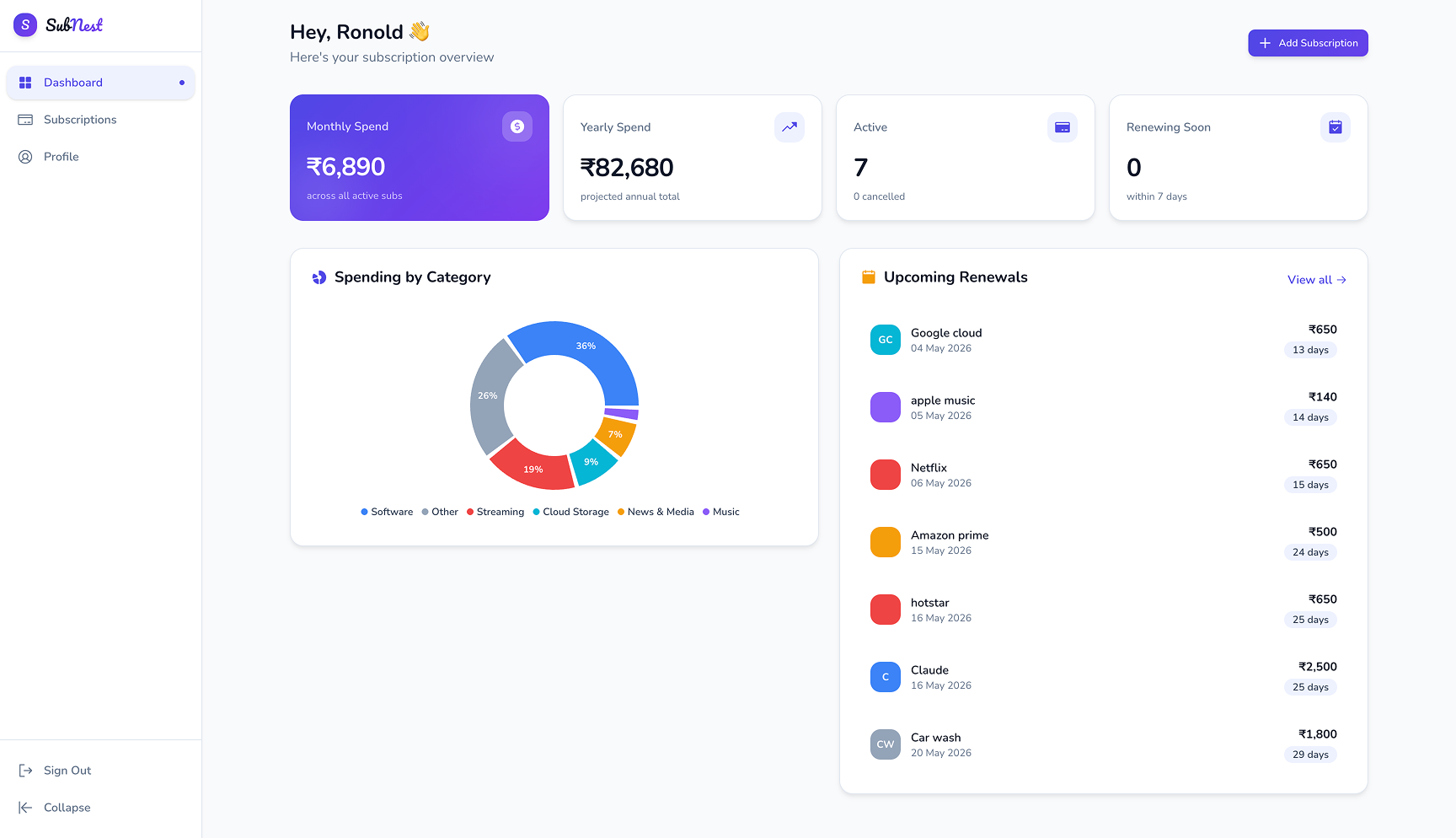Screen dimensions: 1456x838
Task: Click the teal 9% Cloud Storage segment
Action: pyautogui.click(x=592, y=462)
